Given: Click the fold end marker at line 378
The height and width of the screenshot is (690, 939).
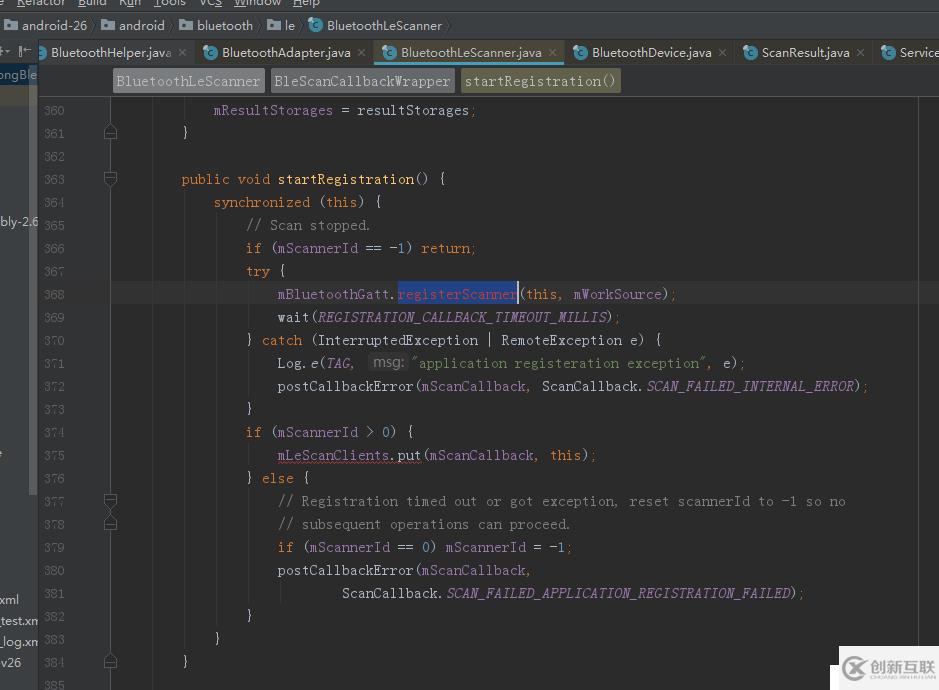Looking at the screenshot, I should pos(110,523).
